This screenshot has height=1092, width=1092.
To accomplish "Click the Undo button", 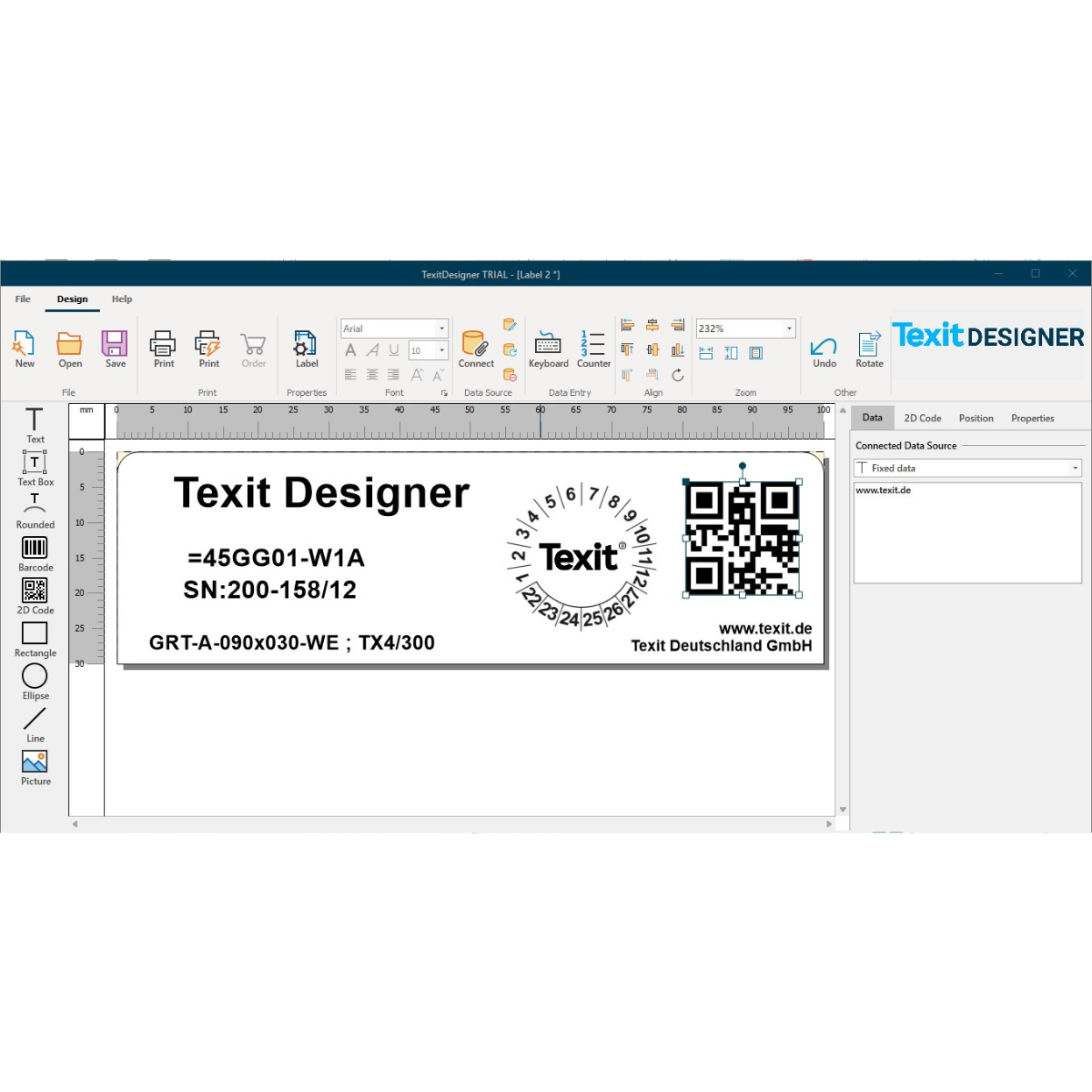I will (x=824, y=350).
